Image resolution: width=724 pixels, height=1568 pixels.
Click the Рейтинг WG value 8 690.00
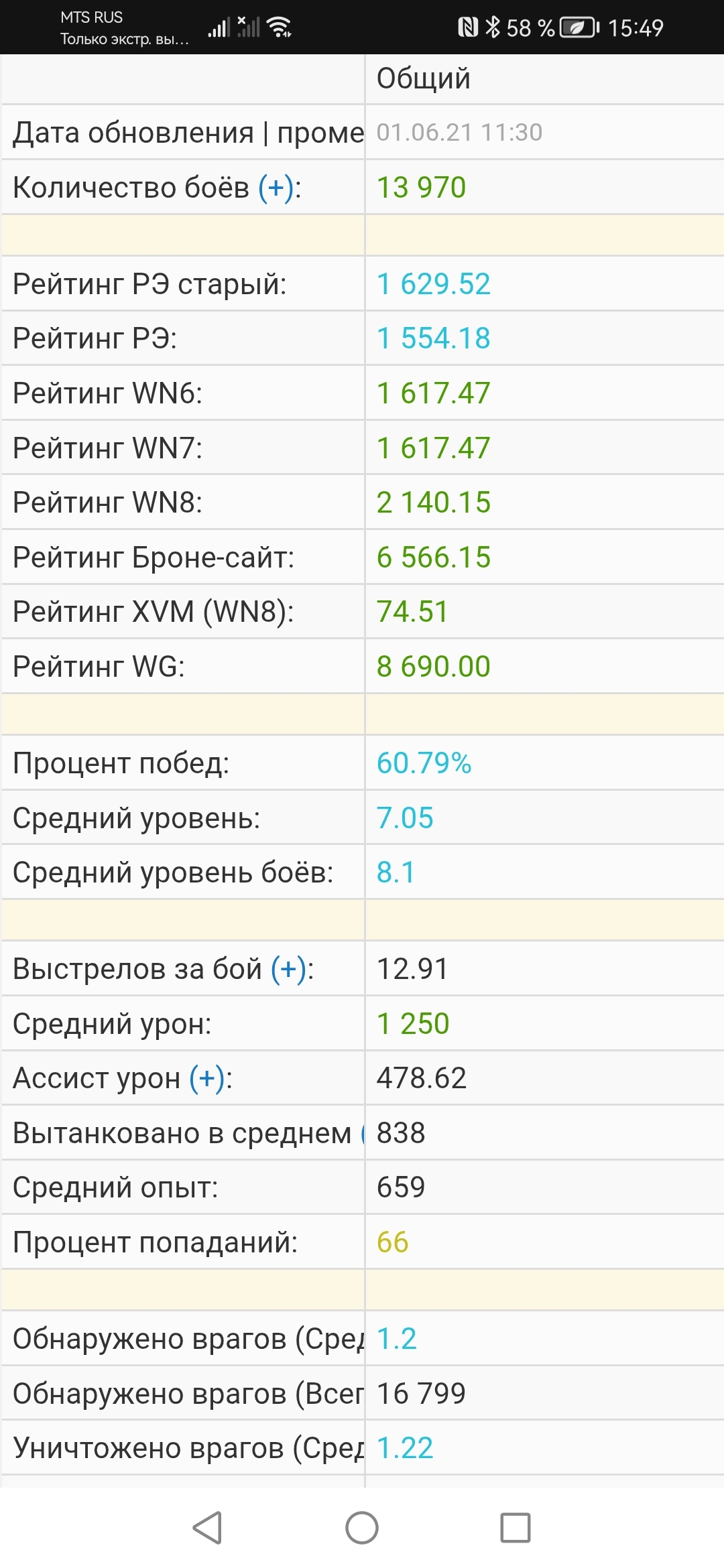coord(434,667)
